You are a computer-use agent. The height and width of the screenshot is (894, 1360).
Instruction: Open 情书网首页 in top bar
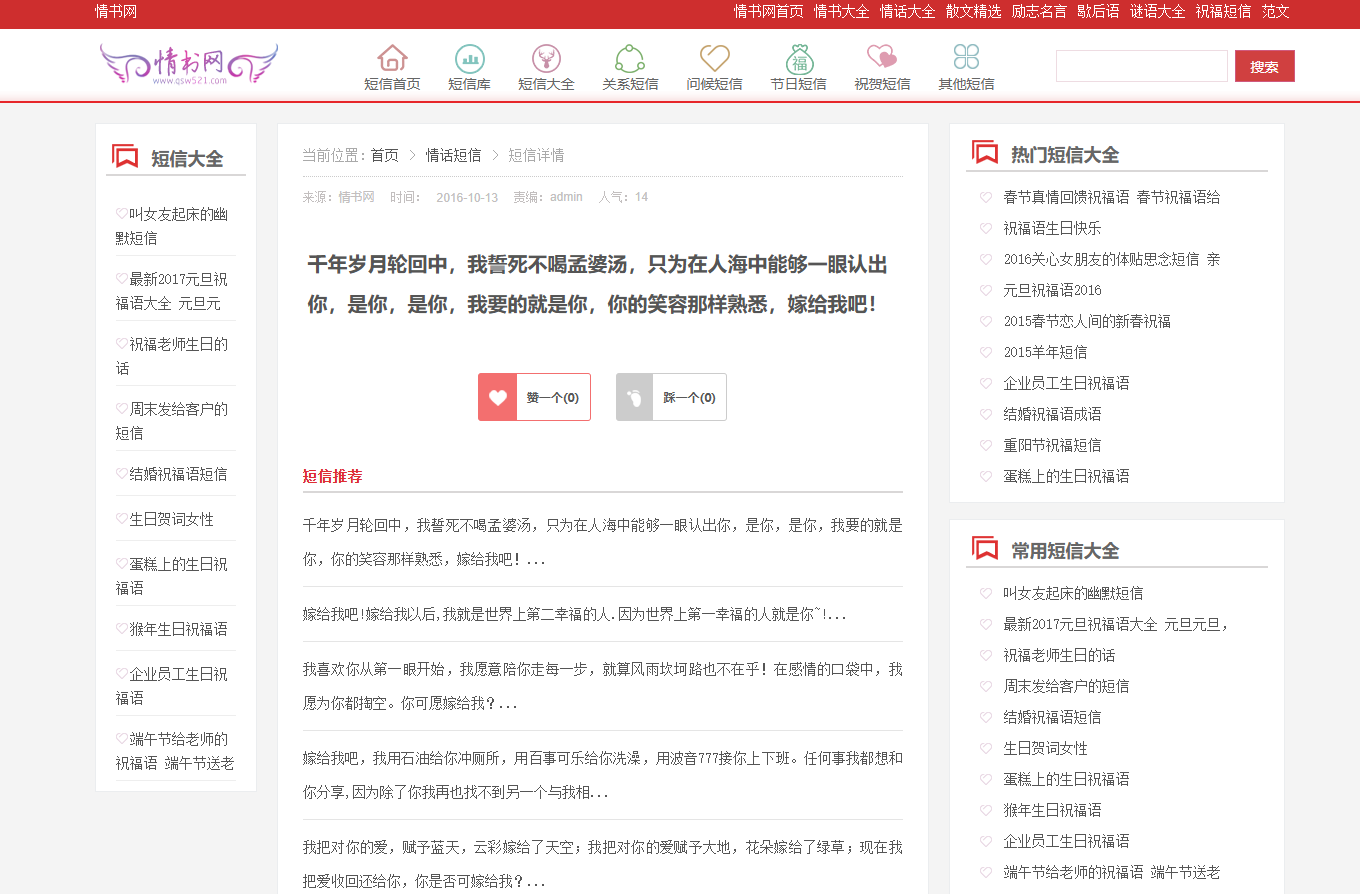[769, 12]
